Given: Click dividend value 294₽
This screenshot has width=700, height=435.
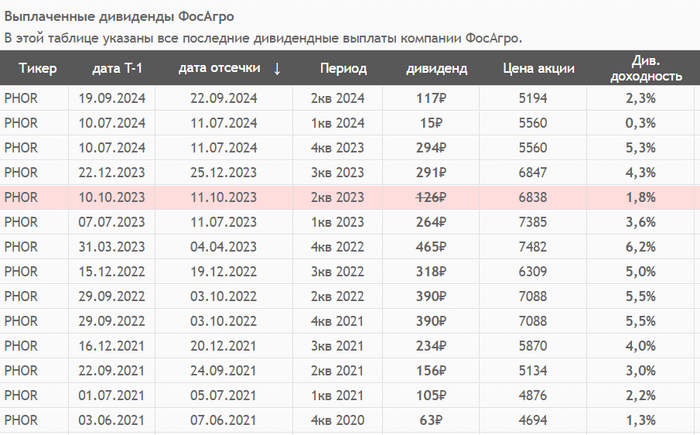Looking at the screenshot, I should pos(431,148).
